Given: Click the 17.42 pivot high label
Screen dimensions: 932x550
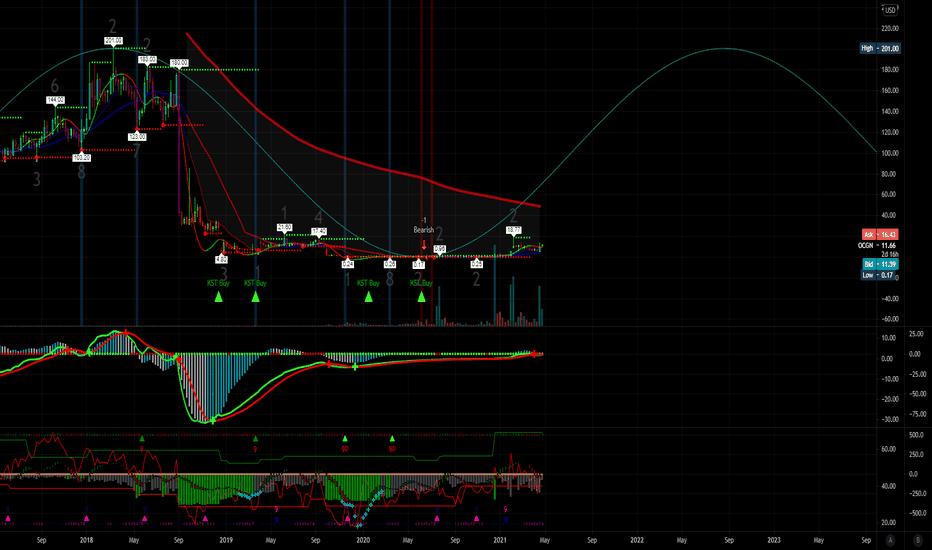Looking at the screenshot, I should click(x=319, y=231).
